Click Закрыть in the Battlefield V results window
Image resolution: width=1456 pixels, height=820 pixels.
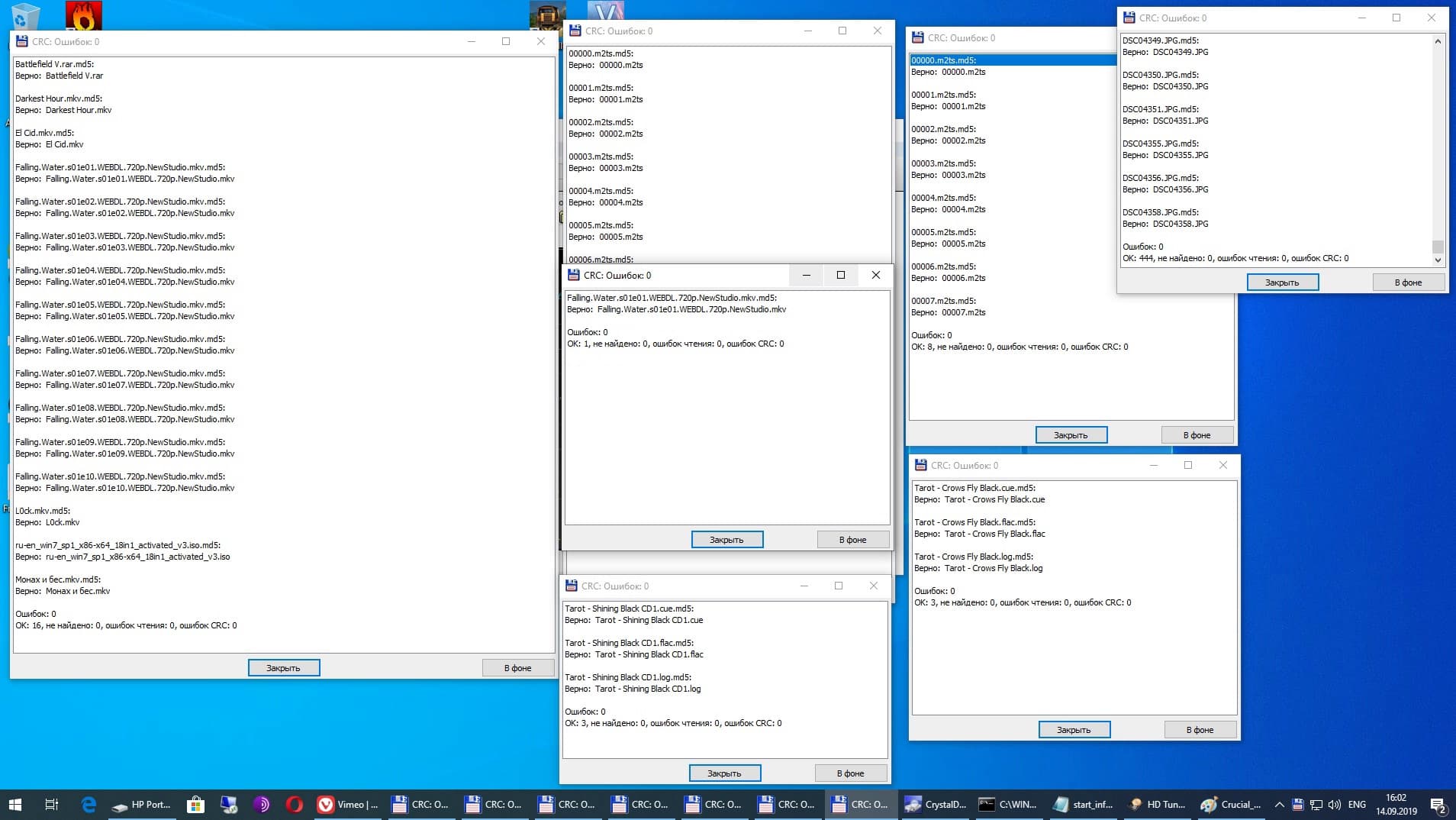pos(283,668)
